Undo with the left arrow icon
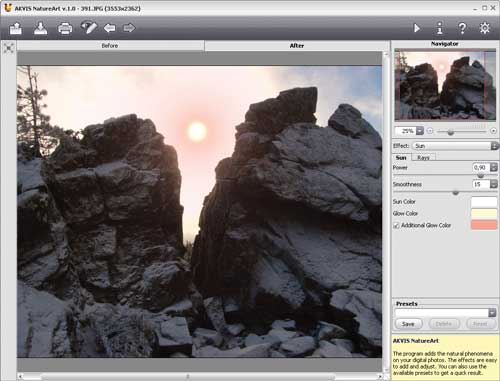This screenshot has height=381, width=500. click(110, 28)
